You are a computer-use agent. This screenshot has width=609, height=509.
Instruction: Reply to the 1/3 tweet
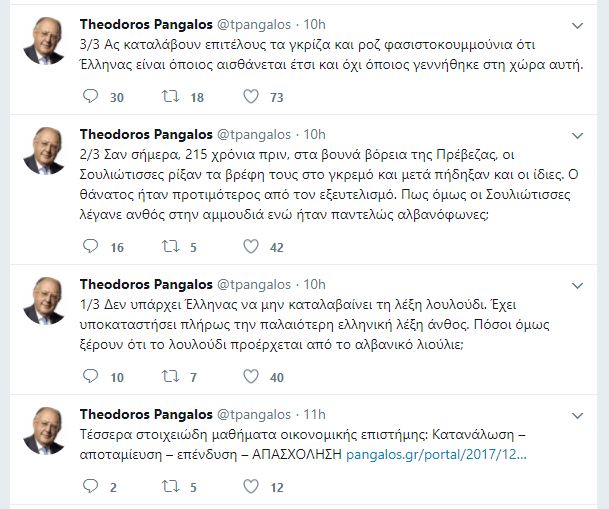[x=90, y=377]
